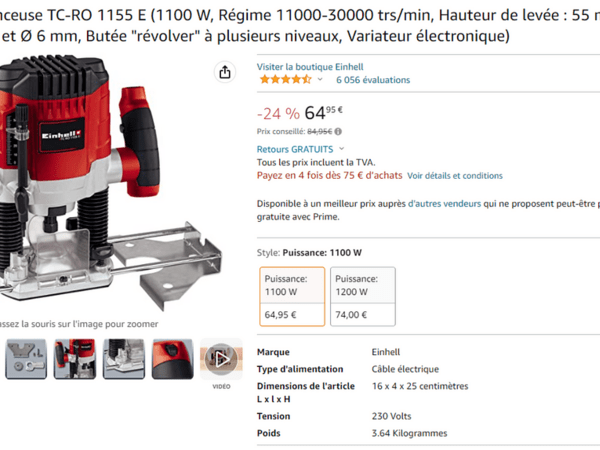Click the Retours GRATUITS text link

coord(295,149)
